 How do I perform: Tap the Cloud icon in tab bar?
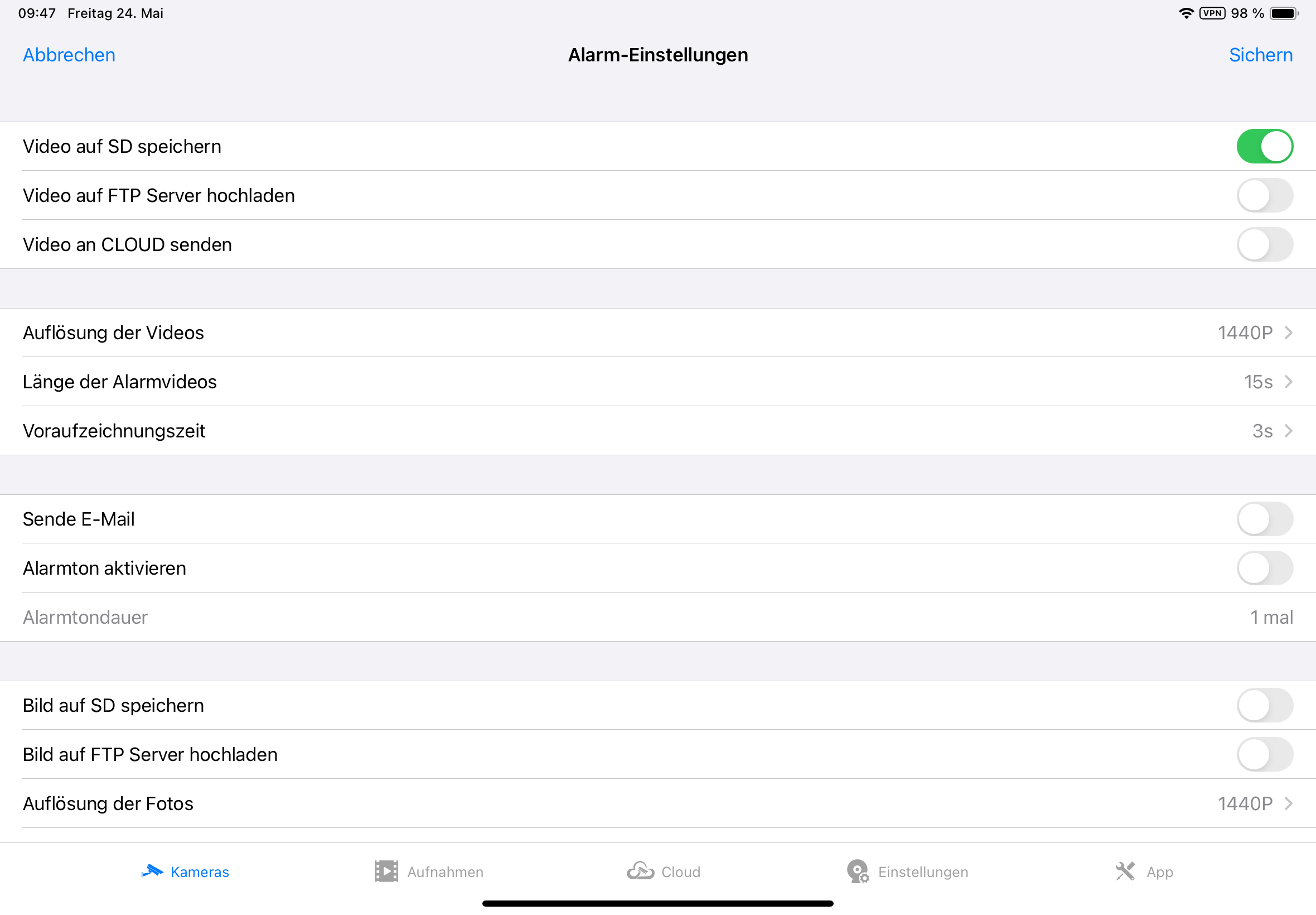coord(640,871)
